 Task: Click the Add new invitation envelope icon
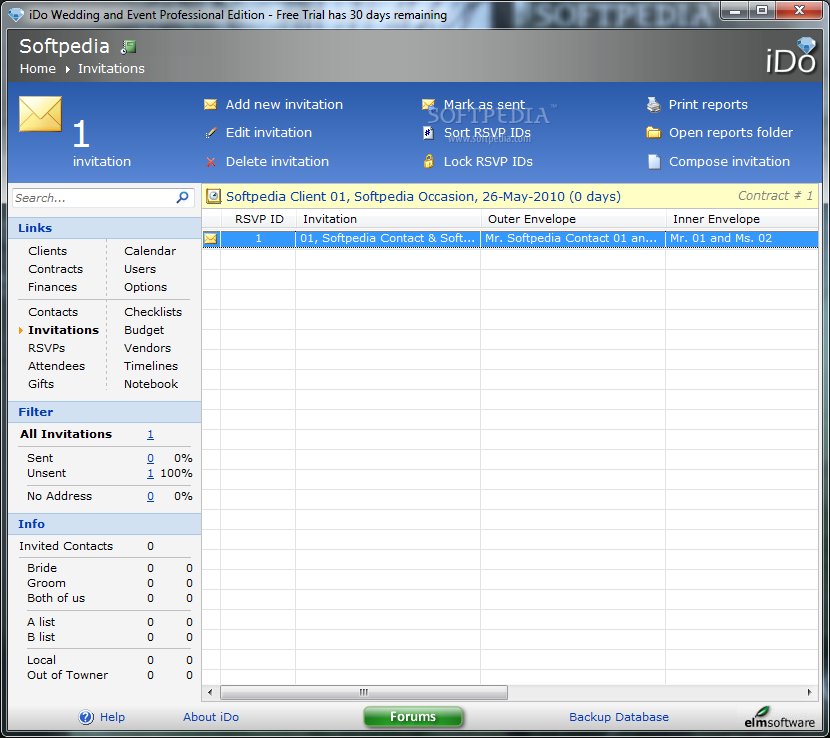tap(210, 105)
